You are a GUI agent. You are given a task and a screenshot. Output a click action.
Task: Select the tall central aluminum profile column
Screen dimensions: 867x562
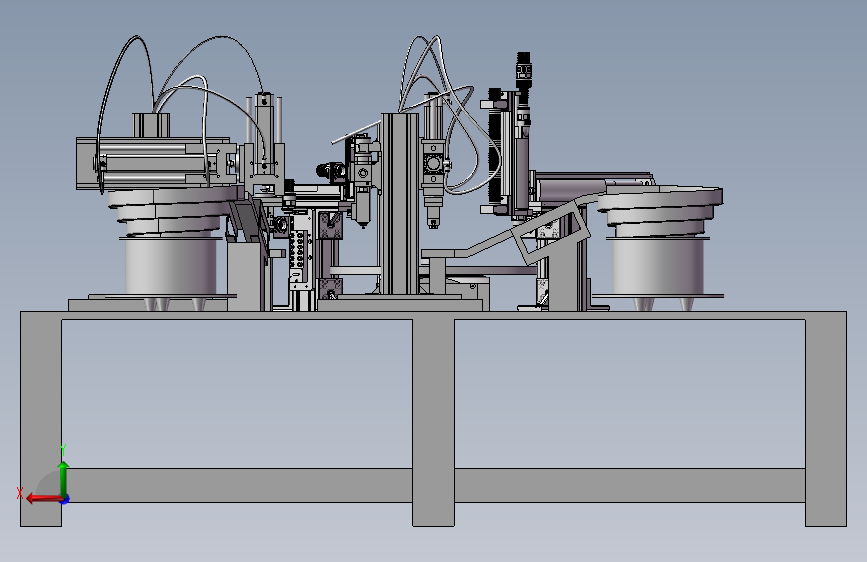[400, 204]
